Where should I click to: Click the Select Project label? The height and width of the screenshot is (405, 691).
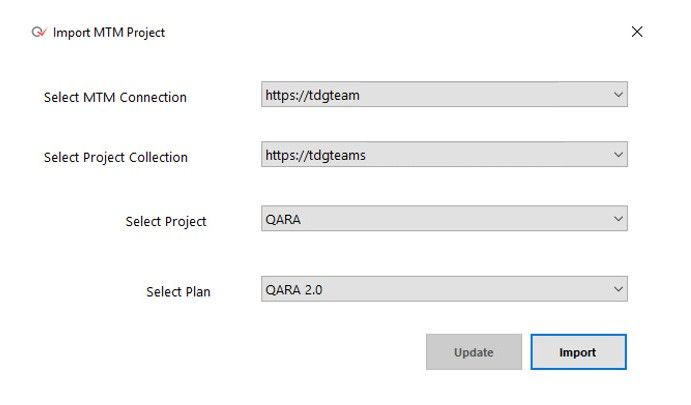point(166,221)
